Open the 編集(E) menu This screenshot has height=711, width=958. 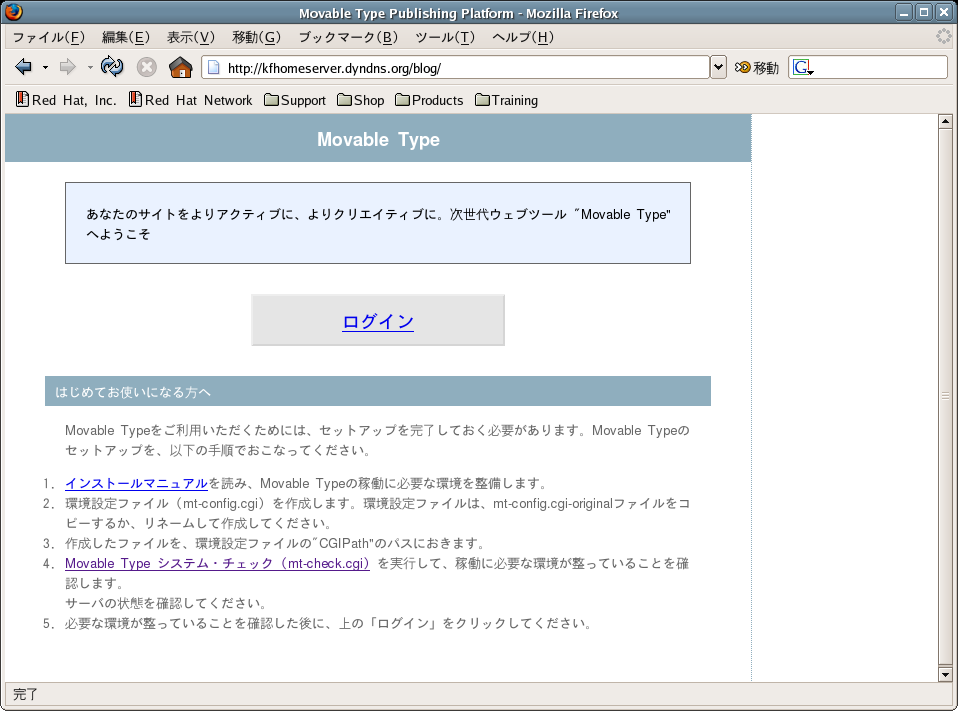click(x=125, y=37)
